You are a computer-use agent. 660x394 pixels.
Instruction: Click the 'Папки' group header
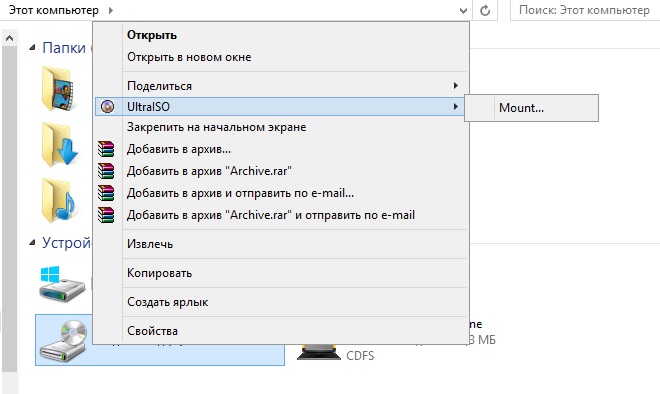click(x=64, y=48)
